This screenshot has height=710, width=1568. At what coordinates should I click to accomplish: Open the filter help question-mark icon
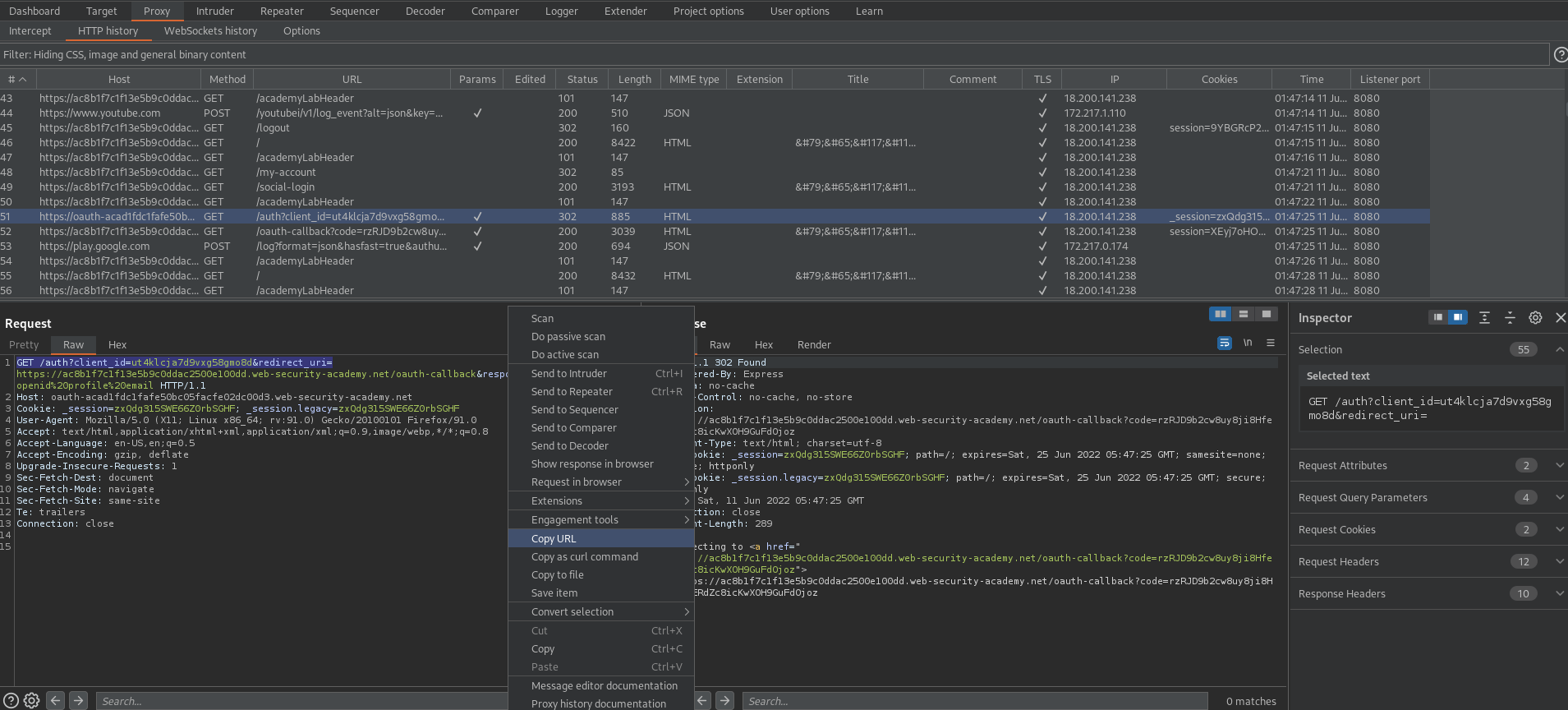coord(1561,54)
